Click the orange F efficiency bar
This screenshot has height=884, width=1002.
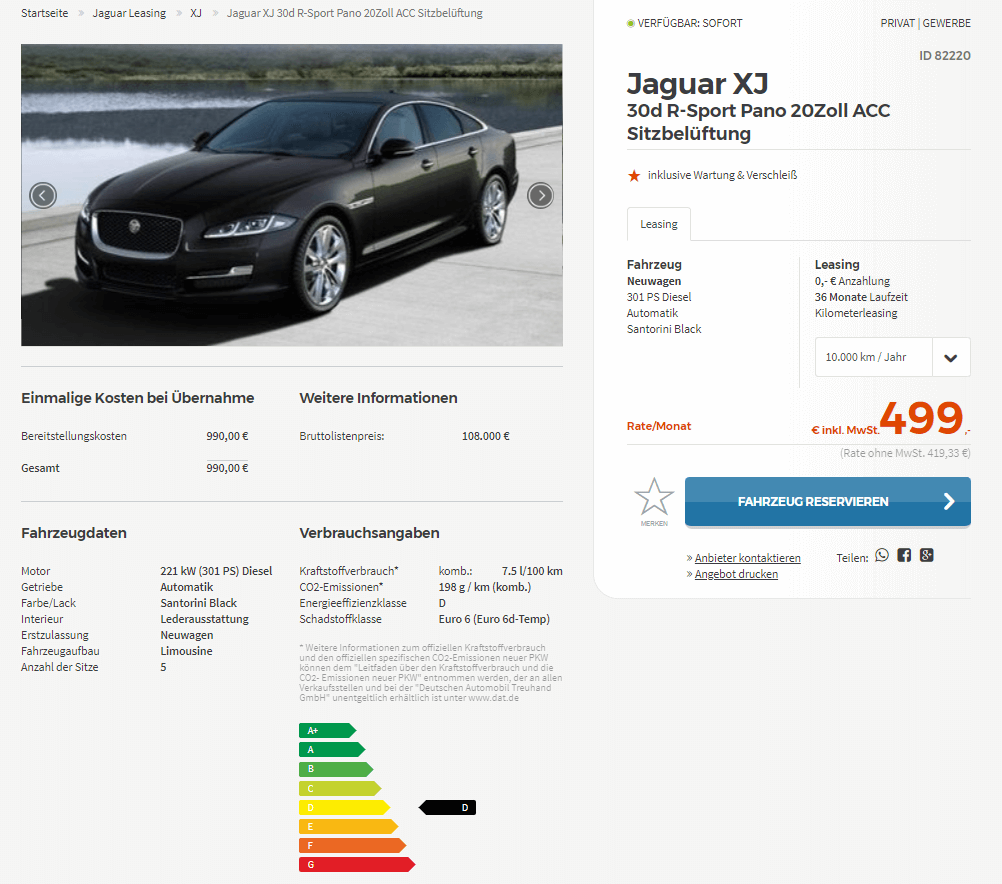pyautogui.click(x=352, y=846)
